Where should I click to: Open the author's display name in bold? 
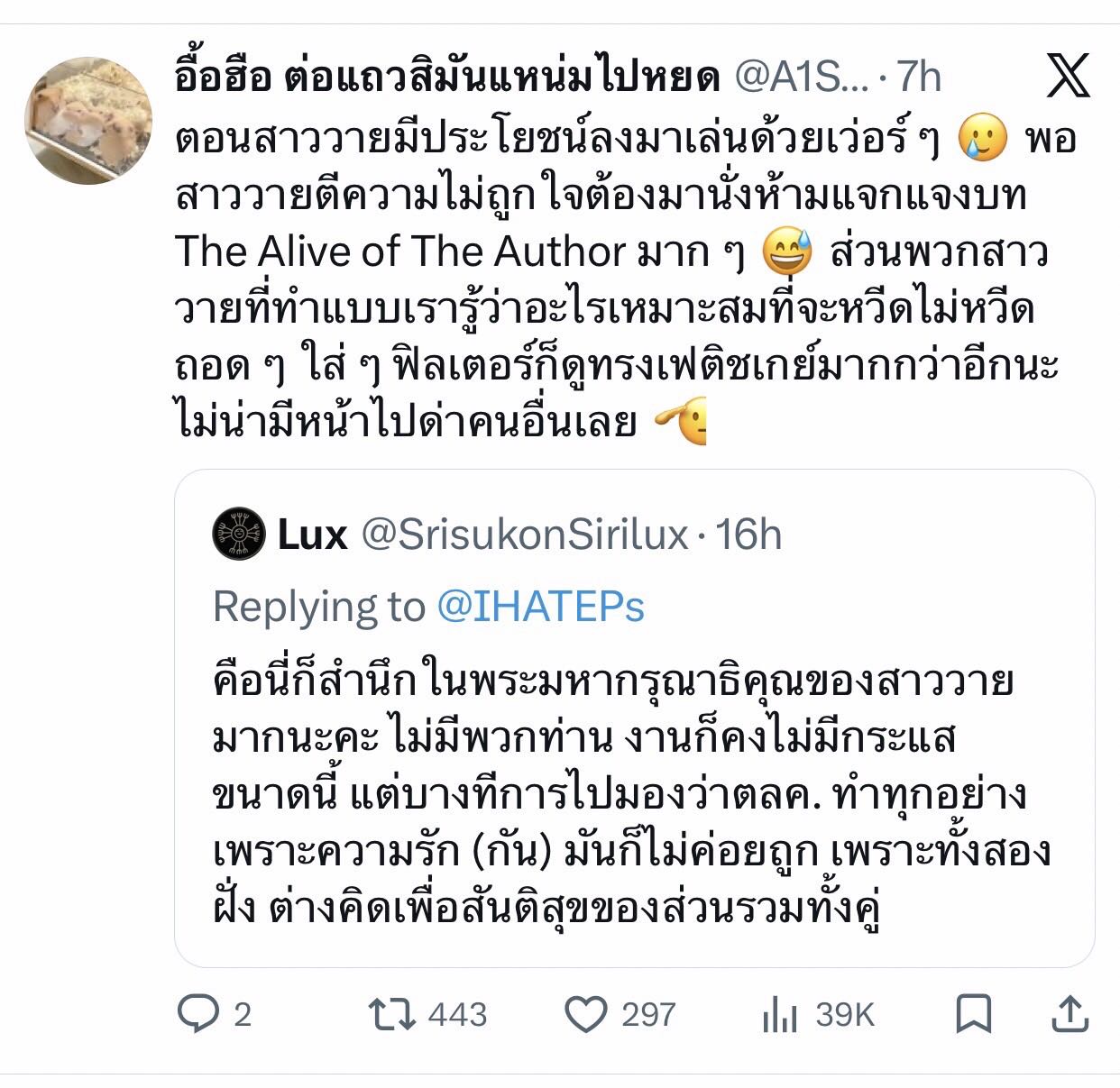tap(447, 78)
